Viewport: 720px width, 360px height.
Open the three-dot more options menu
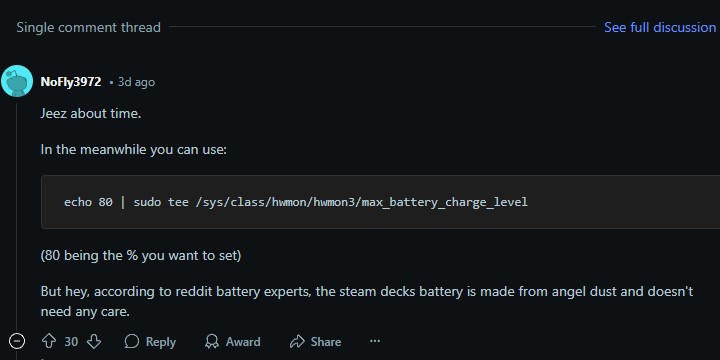(x=375, y=341)
